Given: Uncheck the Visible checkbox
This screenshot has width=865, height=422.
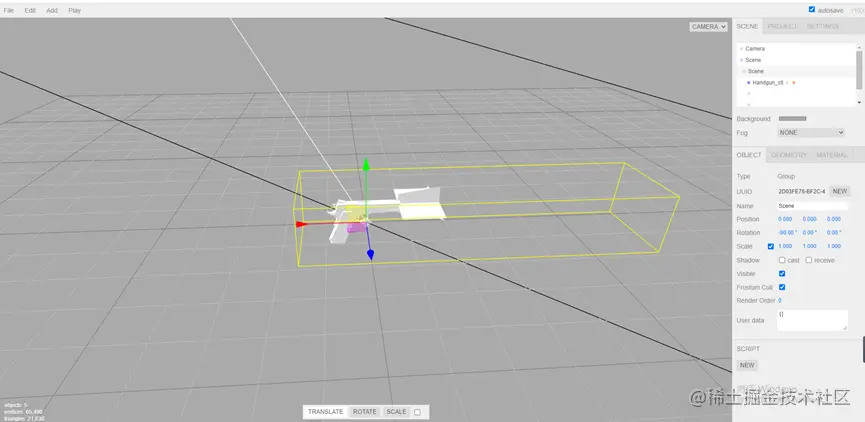Looking at the screenshot, I should 782,274.
